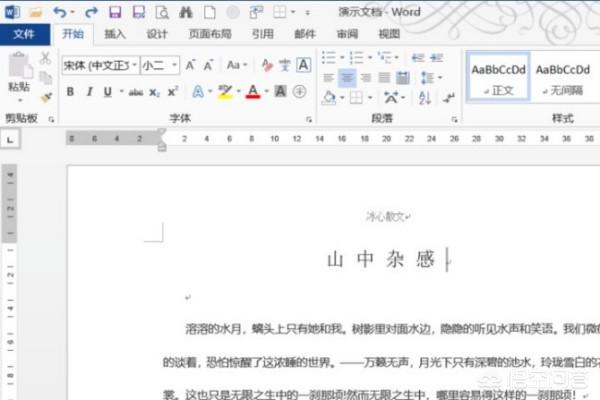This screenshot has width=600, height=400.
Task: Toggle Bold formatting
Action: pos(70,92)
